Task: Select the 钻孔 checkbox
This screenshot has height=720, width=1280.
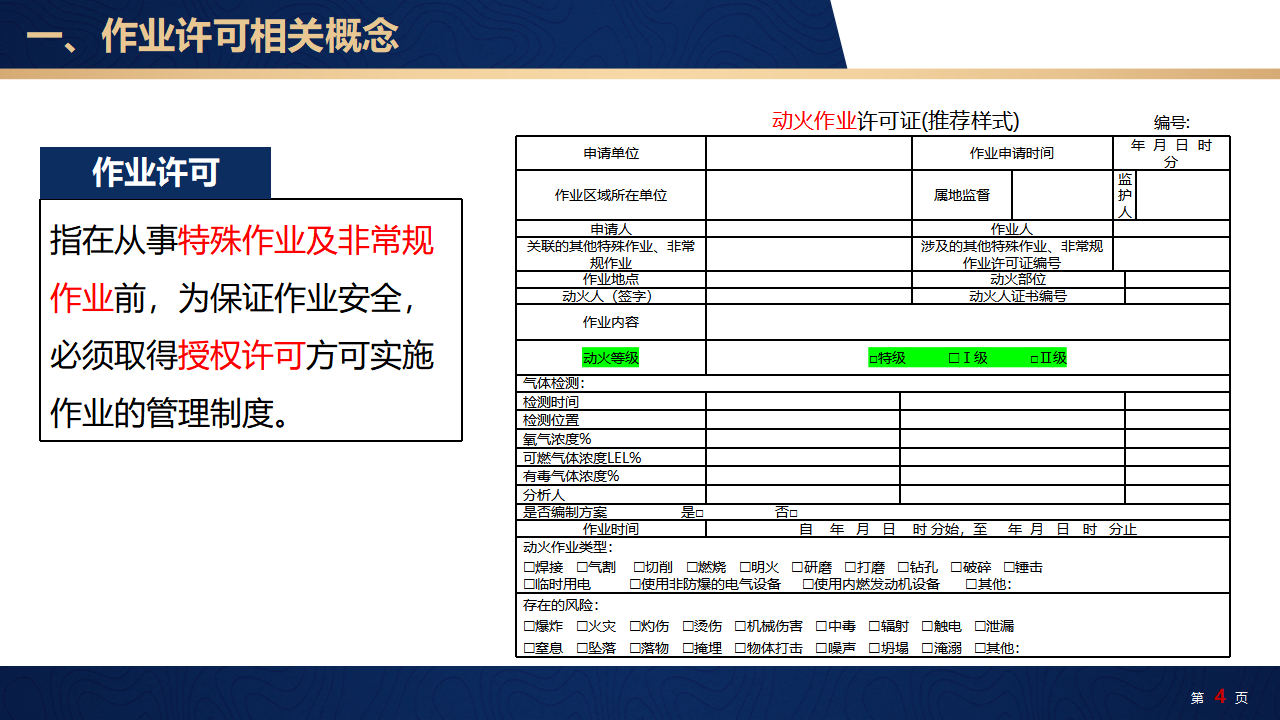Action: point(903,568)
